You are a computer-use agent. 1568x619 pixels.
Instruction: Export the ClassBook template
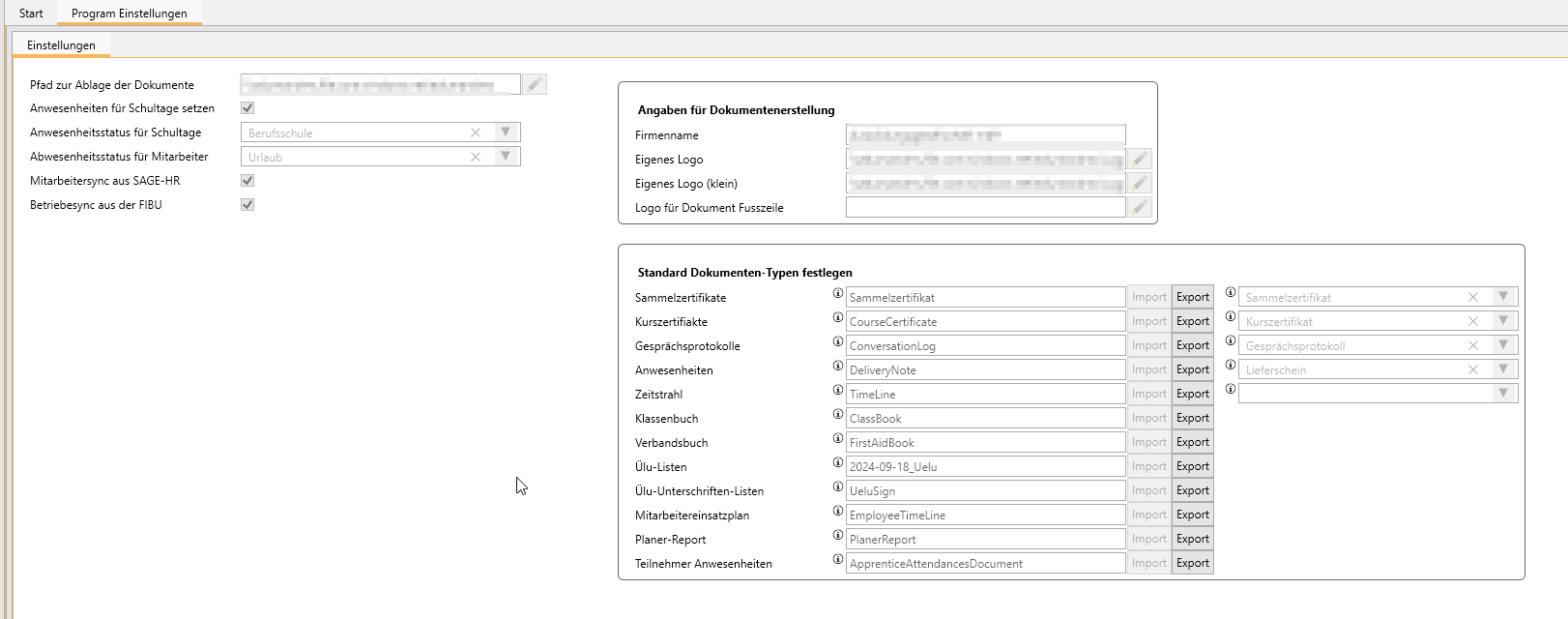point(1193,418)
